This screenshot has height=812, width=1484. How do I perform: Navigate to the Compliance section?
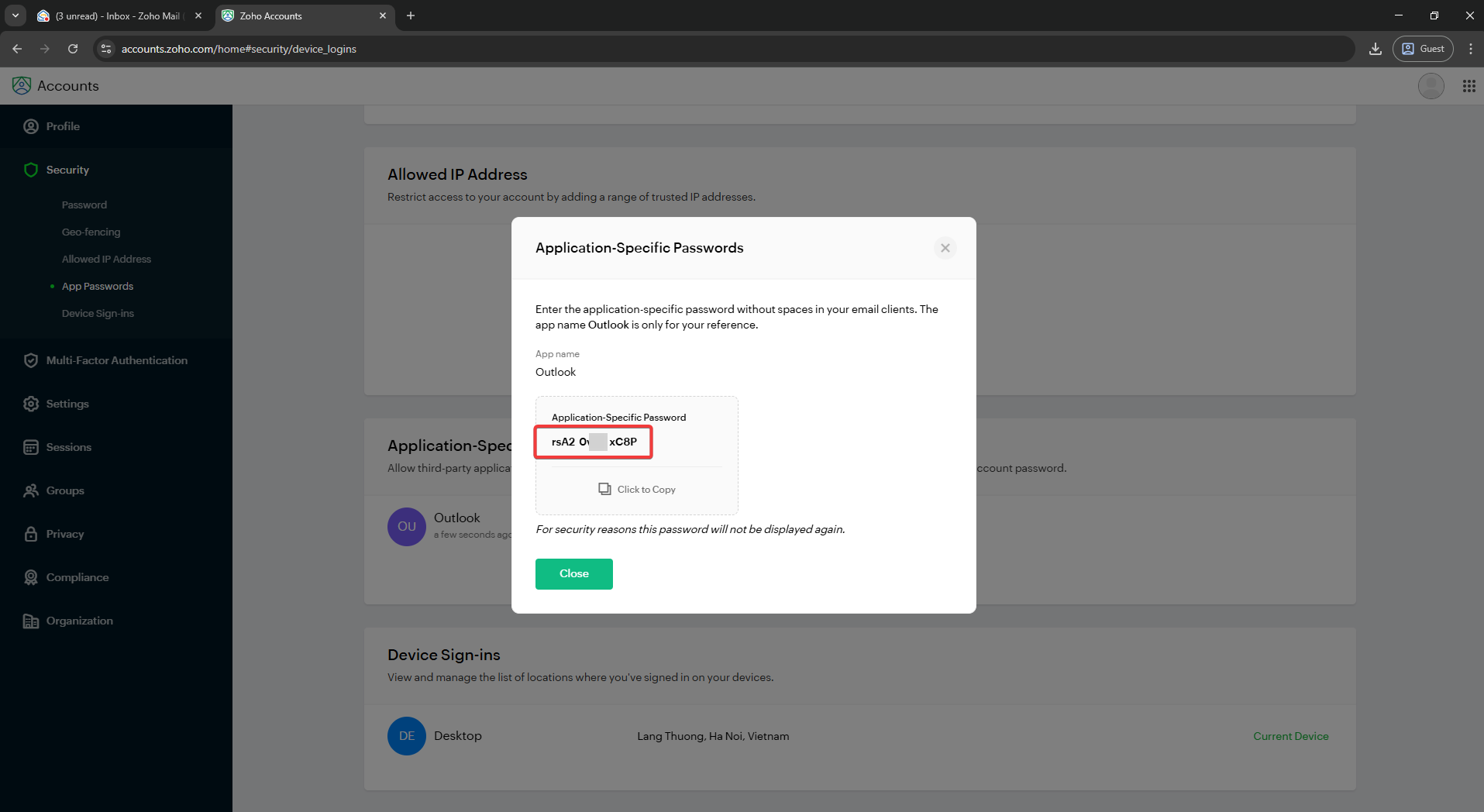[x=77, y=577]
